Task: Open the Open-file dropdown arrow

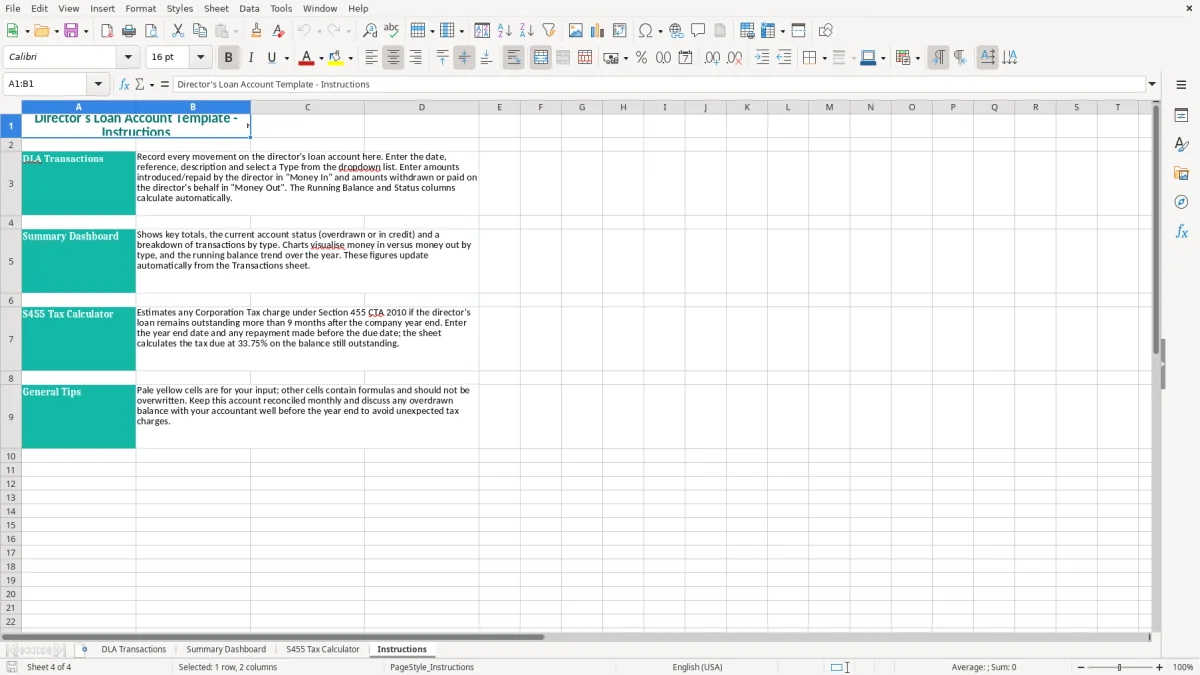Action: [56, 31]
